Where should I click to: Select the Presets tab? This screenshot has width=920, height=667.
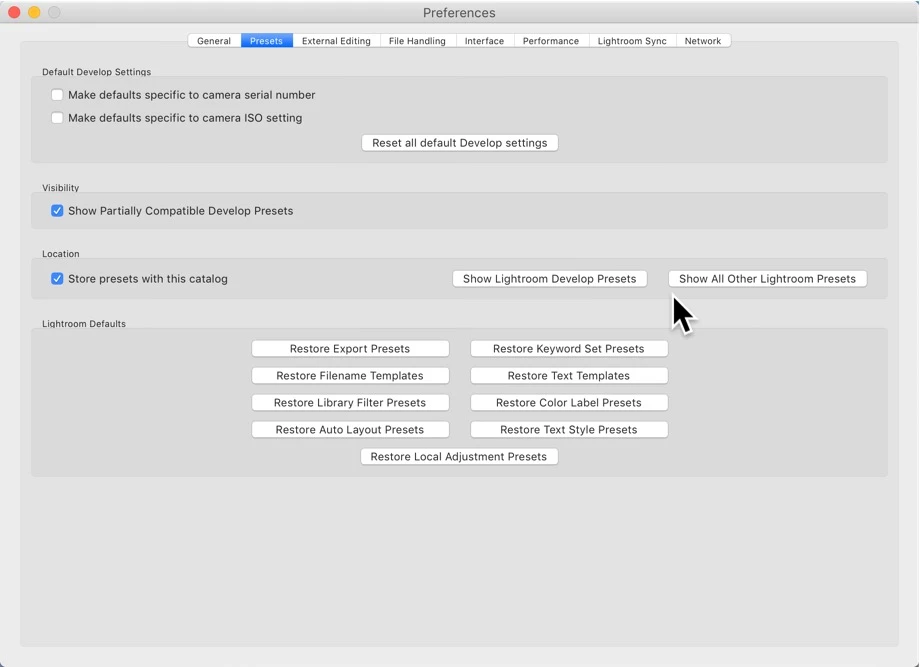(x=266, y=41)
